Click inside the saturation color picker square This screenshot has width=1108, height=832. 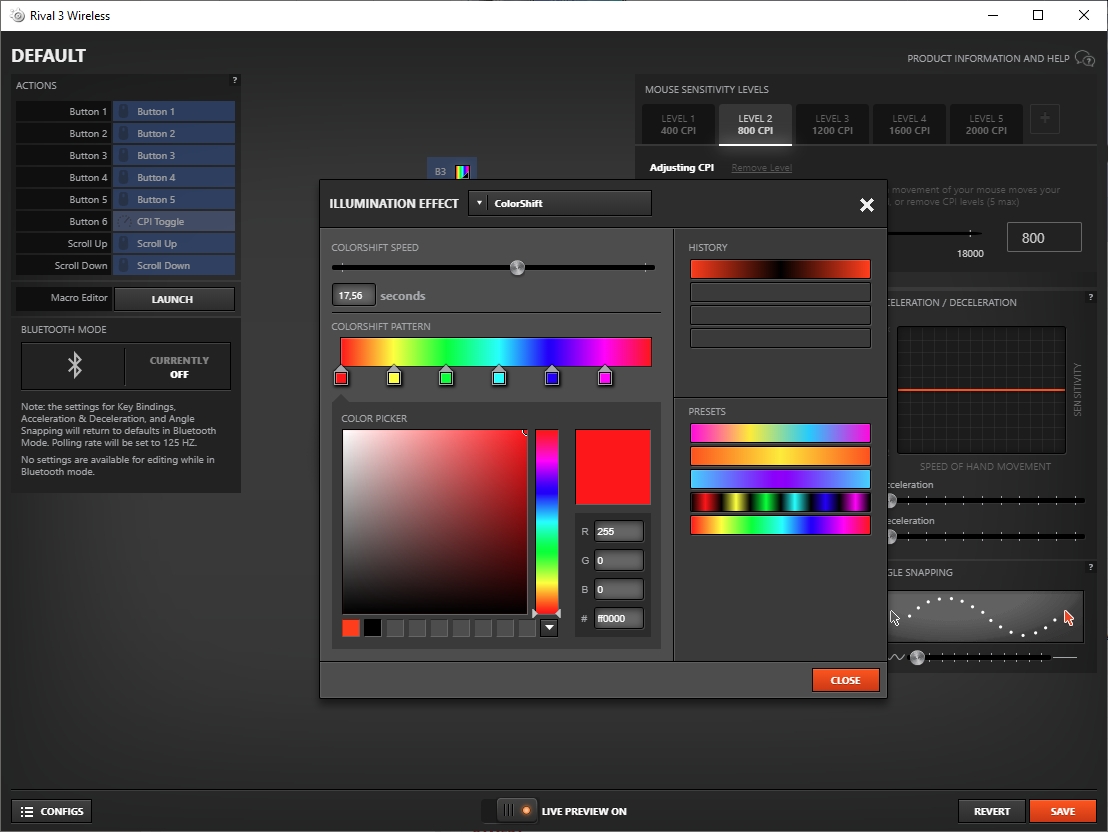[x=435, y=522]
